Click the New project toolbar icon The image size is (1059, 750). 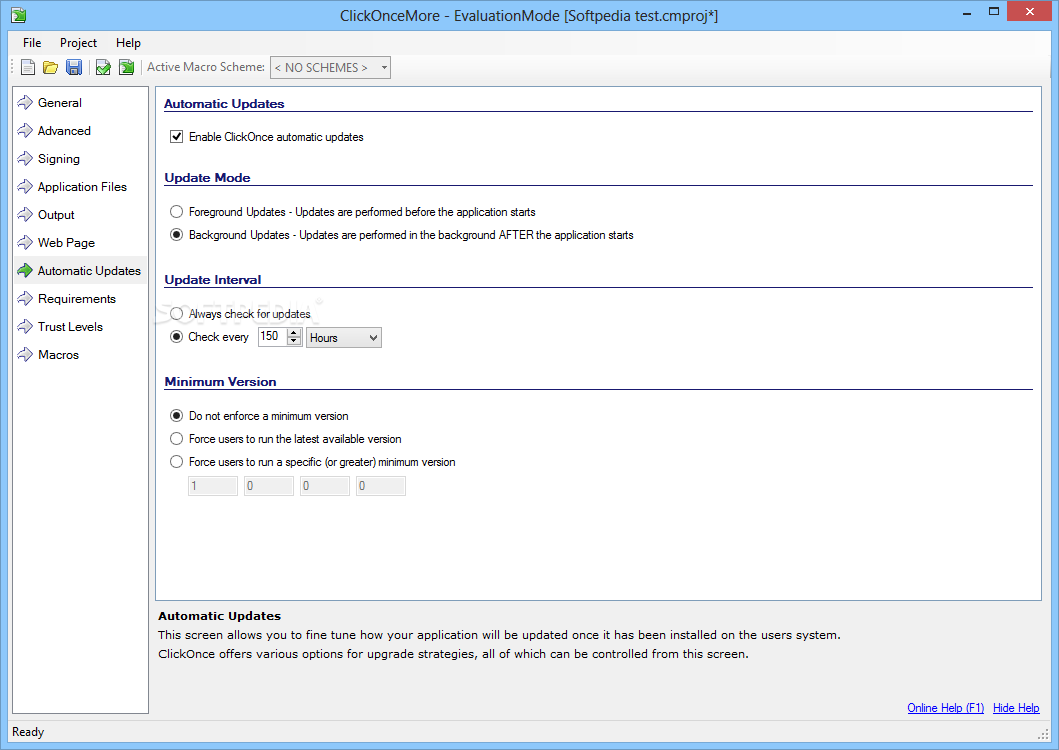[x=28, y=67]
